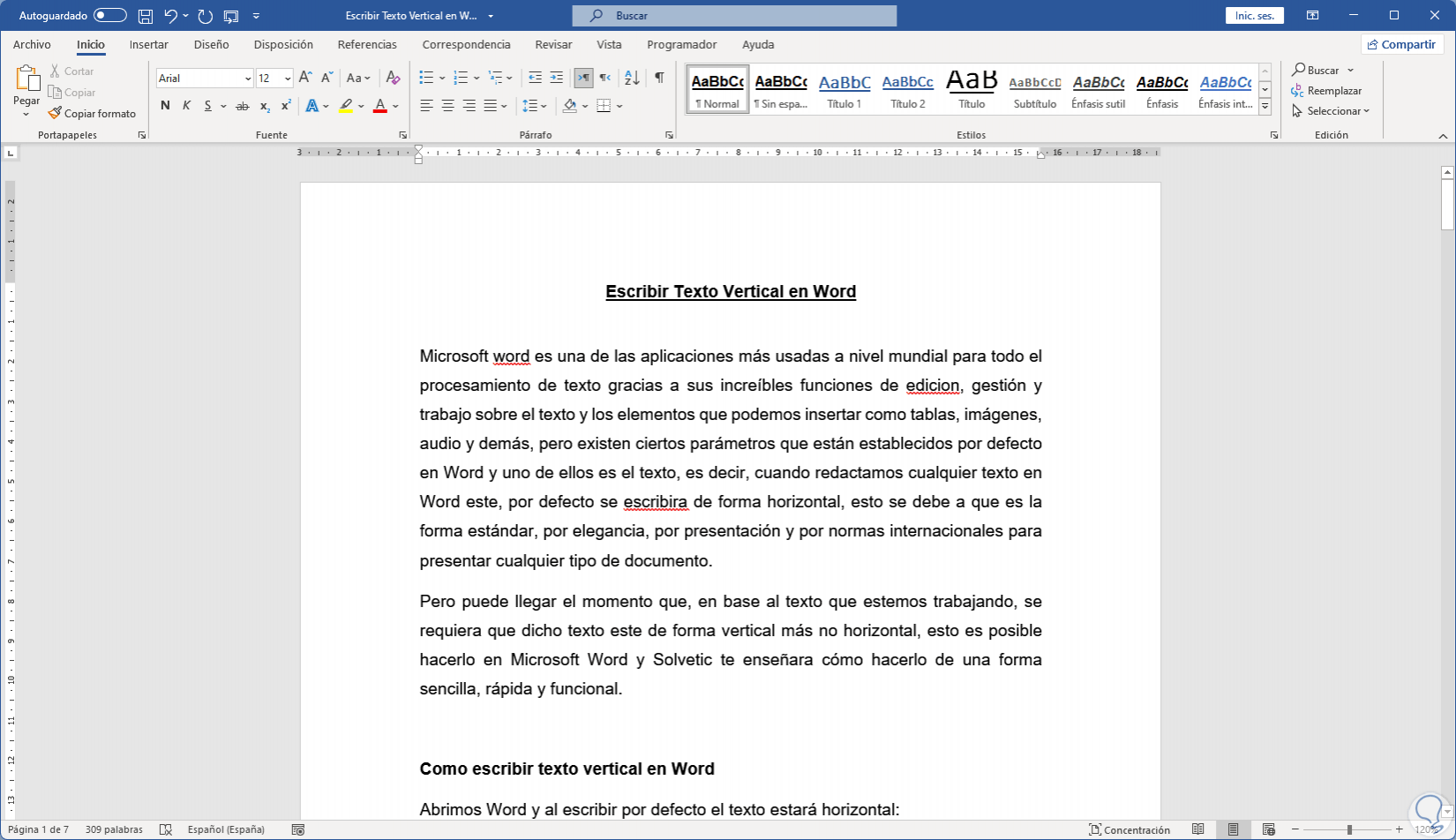Pick the yellow text highlight color
This screenshot has height=840, width=1456.
pyautogui.click(x=346, y=106)
